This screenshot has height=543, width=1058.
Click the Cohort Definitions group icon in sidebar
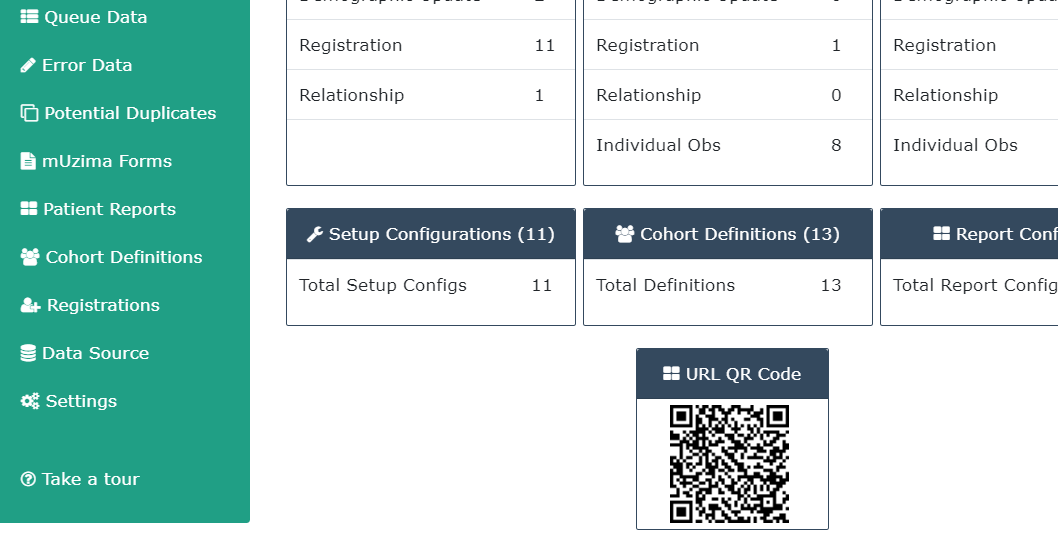pos(30,257)
